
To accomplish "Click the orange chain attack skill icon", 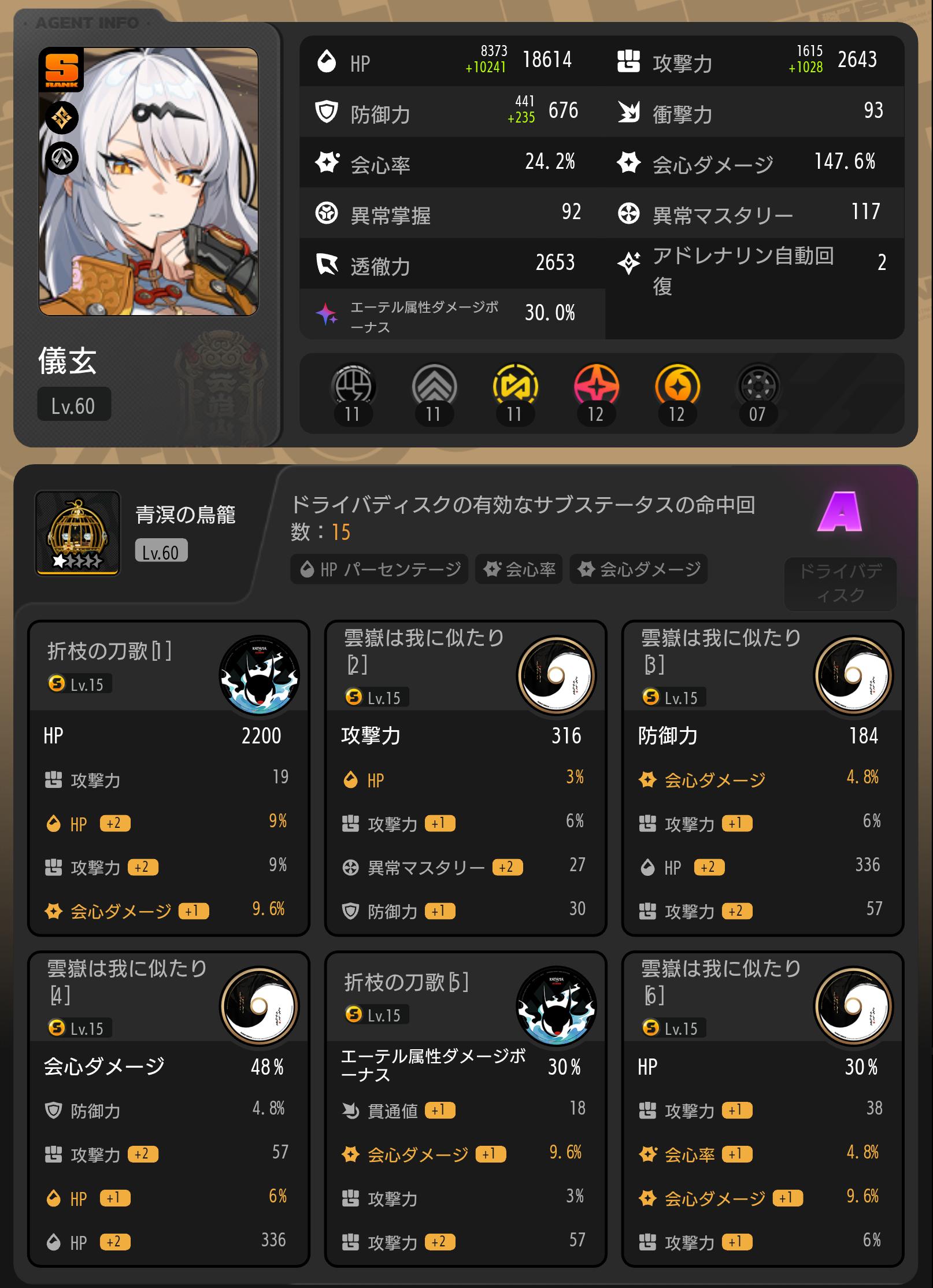I will tap(677, 386).
